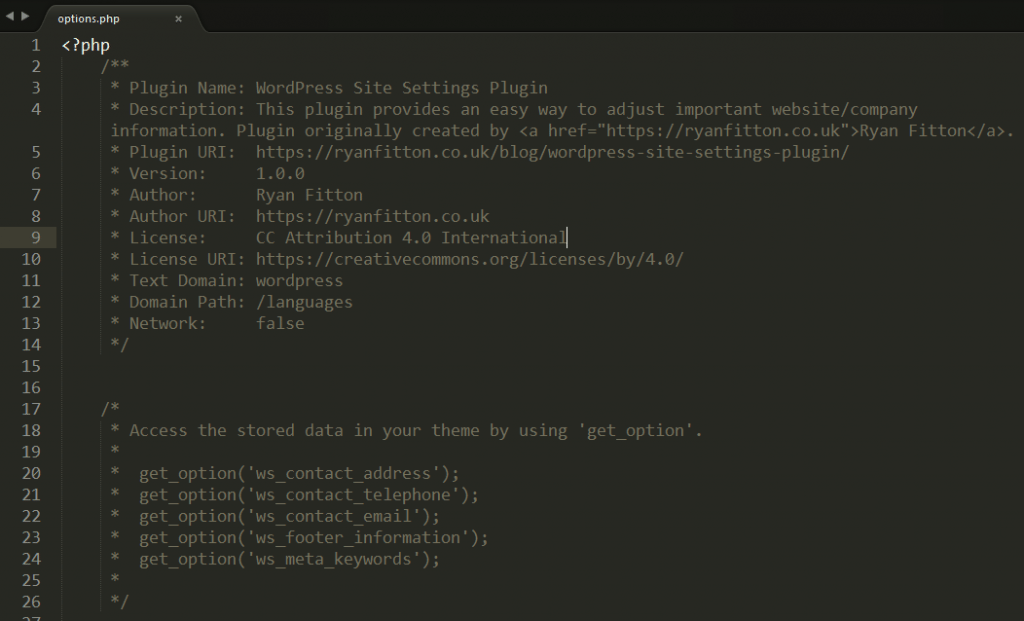Select the options.php tab

[90, 17]
